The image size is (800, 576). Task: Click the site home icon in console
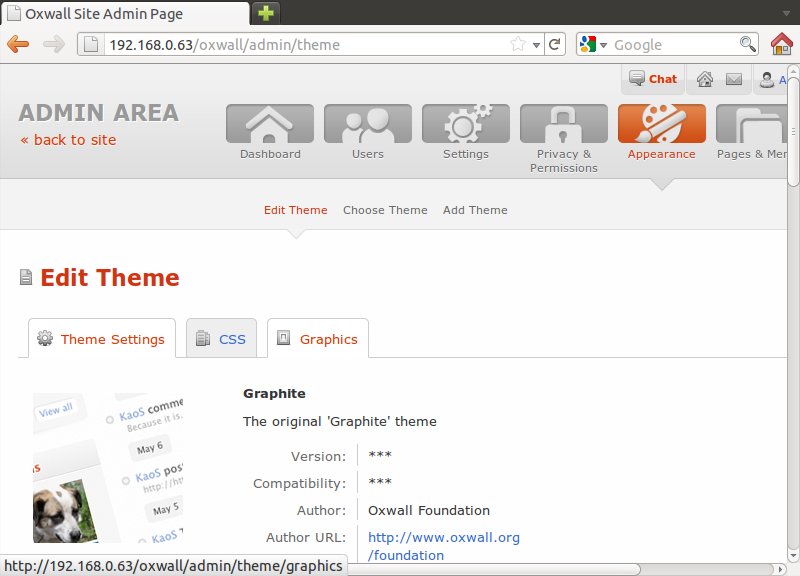tap(705, 79)
